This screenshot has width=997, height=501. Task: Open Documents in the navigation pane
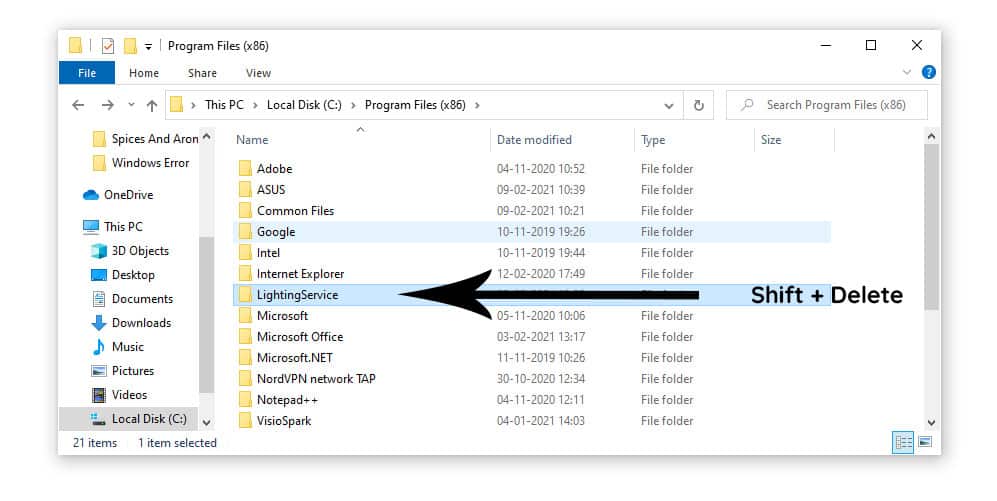pos(132,299)
